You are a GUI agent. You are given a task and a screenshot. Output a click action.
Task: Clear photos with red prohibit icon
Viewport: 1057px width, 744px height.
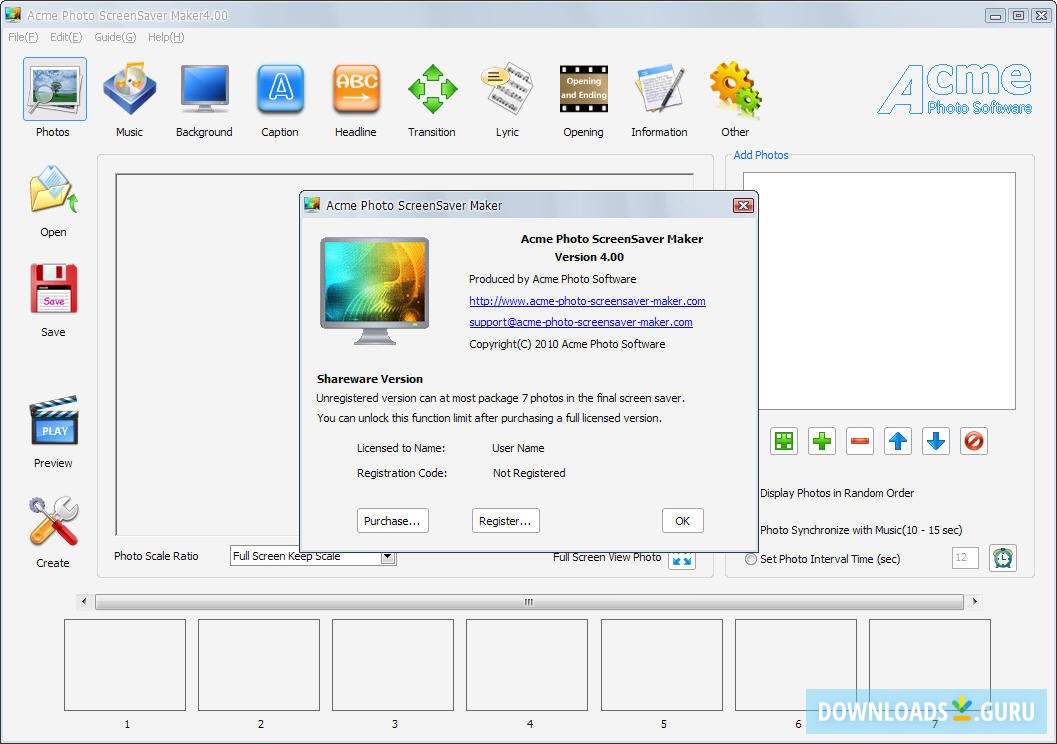coord(973,441)
